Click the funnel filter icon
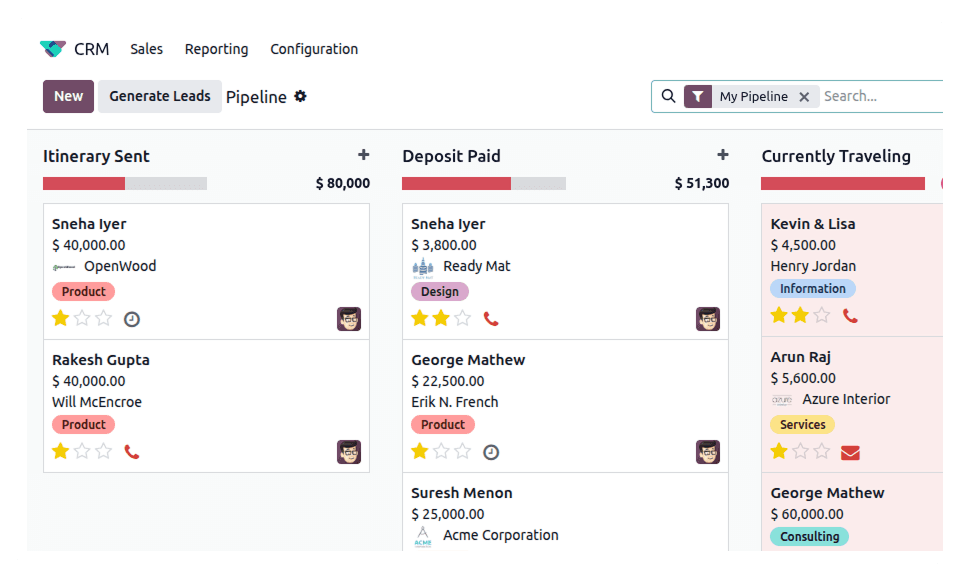The width and height of the screenshot is (963, 583). [x=698, y=96]
